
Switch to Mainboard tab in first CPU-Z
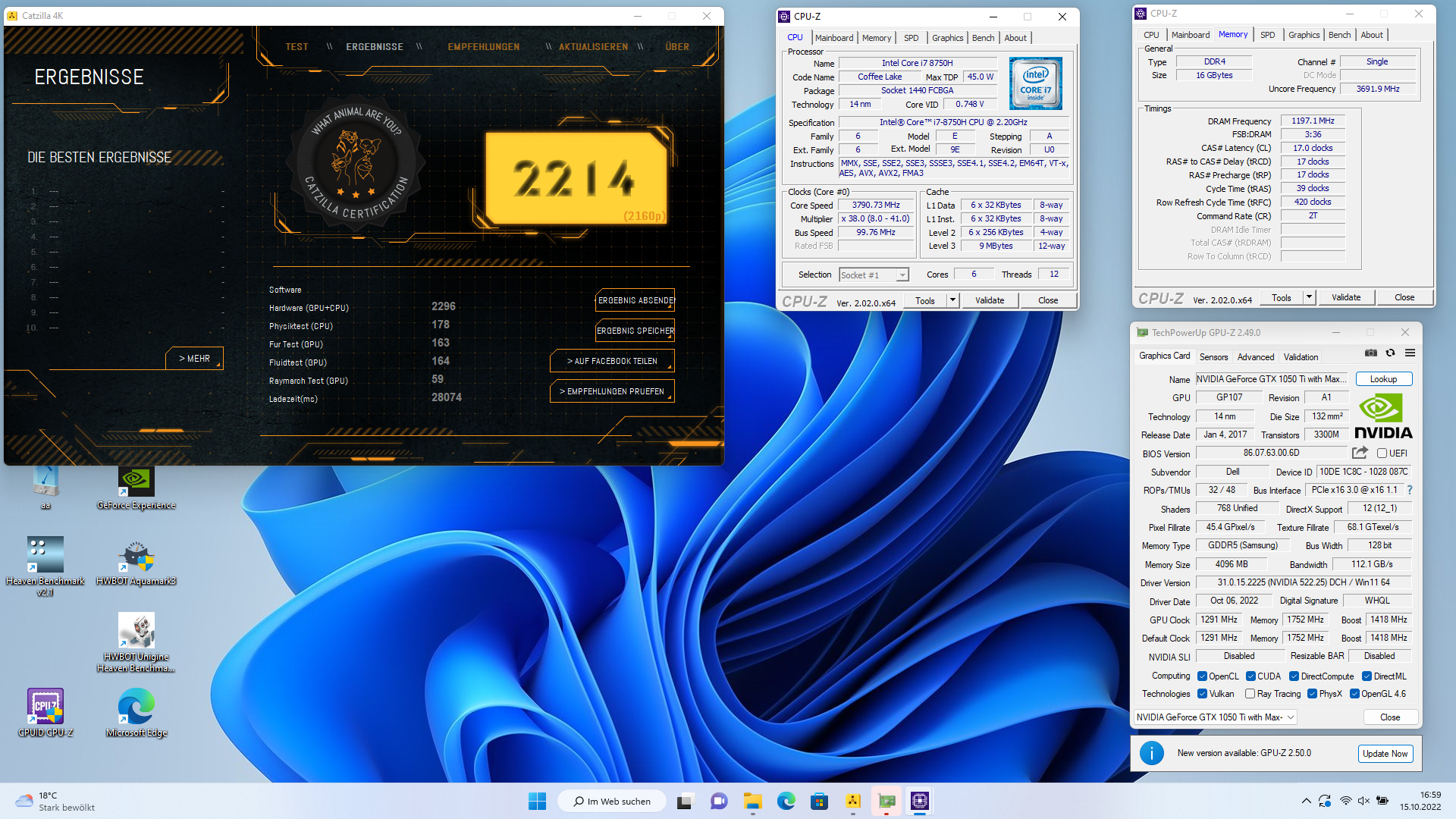tap(834, 38)
